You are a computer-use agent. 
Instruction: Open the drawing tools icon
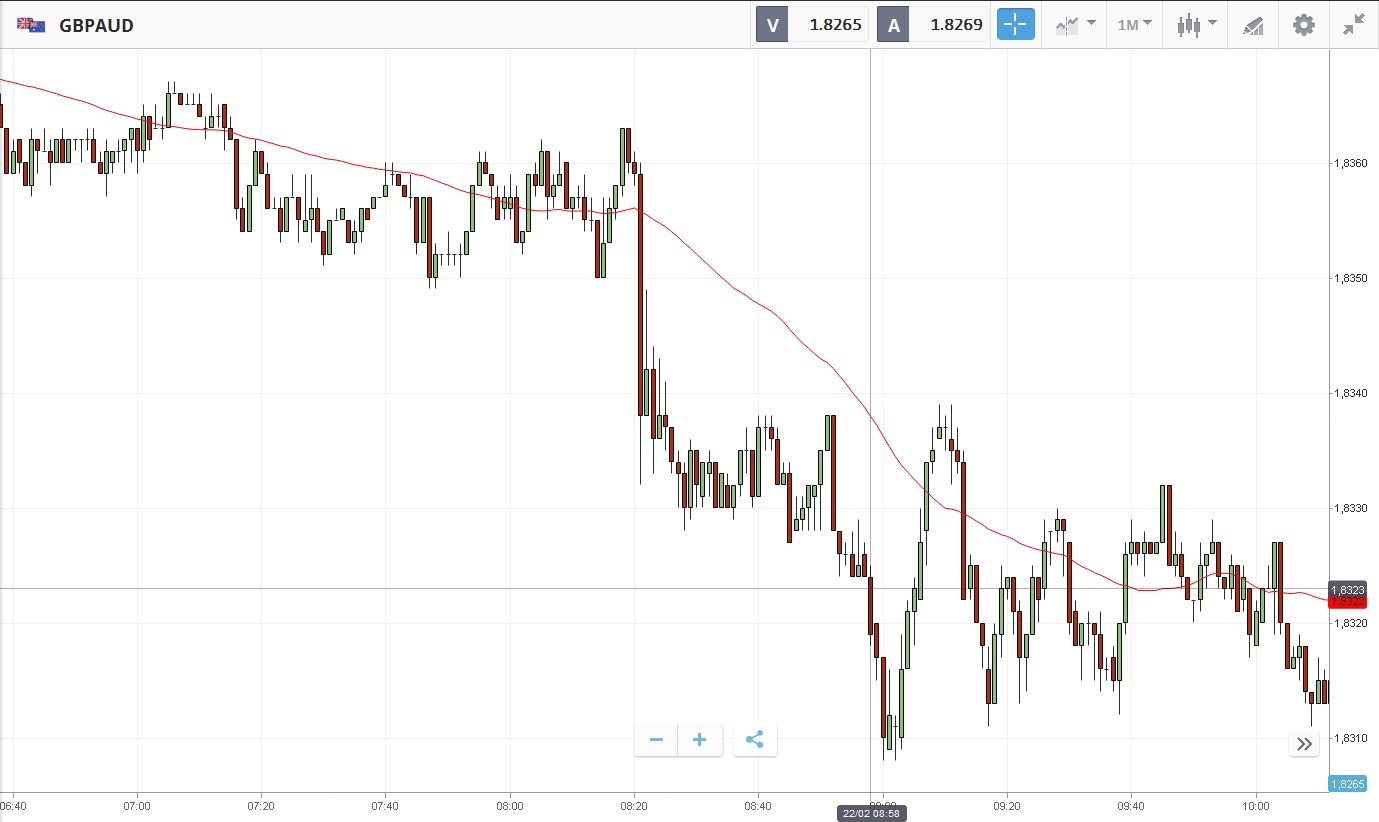[1253, 25]
